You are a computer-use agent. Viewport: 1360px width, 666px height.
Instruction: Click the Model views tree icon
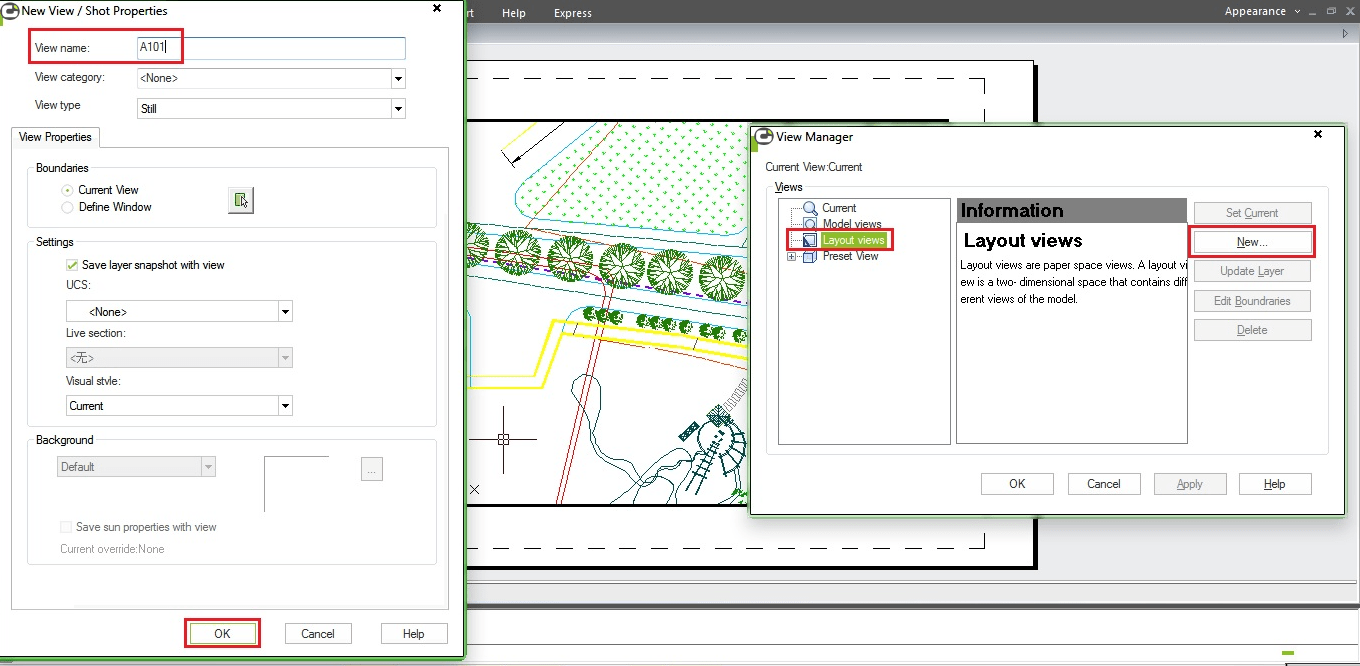click(x=810, y=224)
